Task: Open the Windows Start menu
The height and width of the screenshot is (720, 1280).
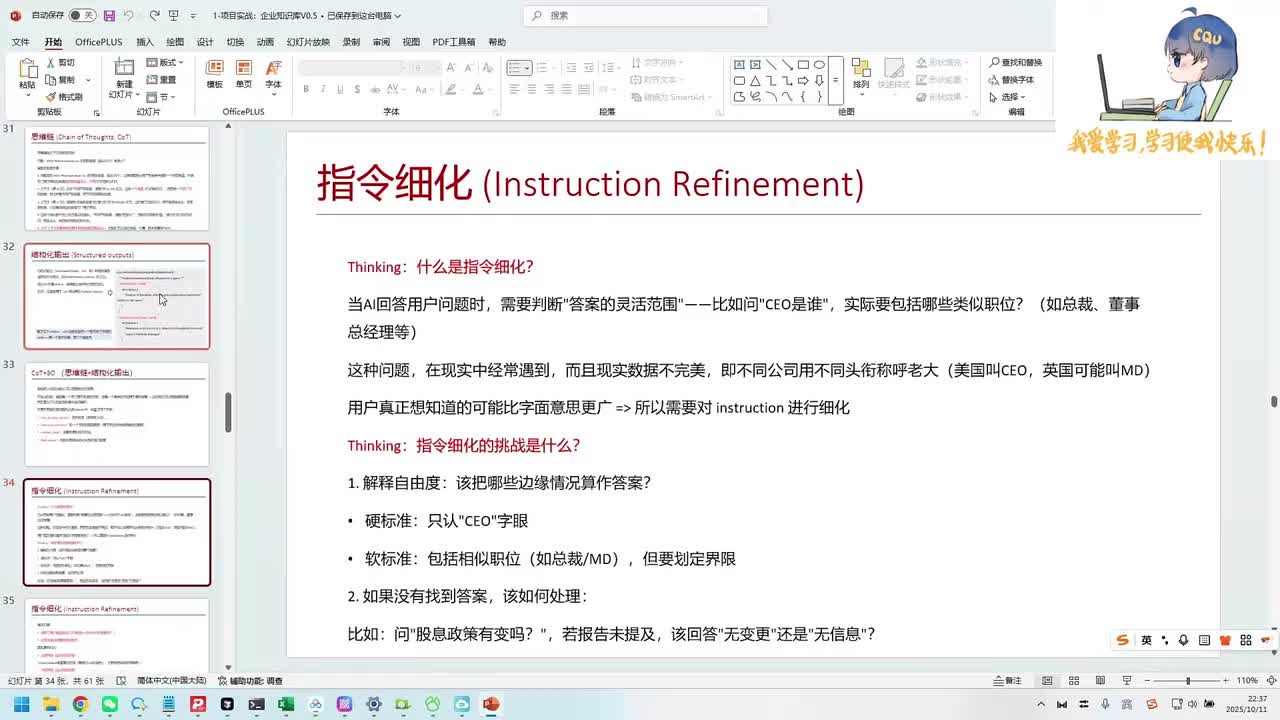Action: point(21,704)
